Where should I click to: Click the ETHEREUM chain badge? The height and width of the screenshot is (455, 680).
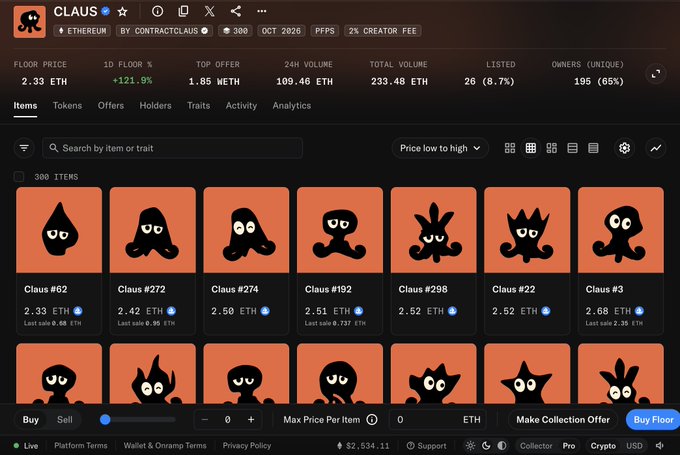coord(82,31)
